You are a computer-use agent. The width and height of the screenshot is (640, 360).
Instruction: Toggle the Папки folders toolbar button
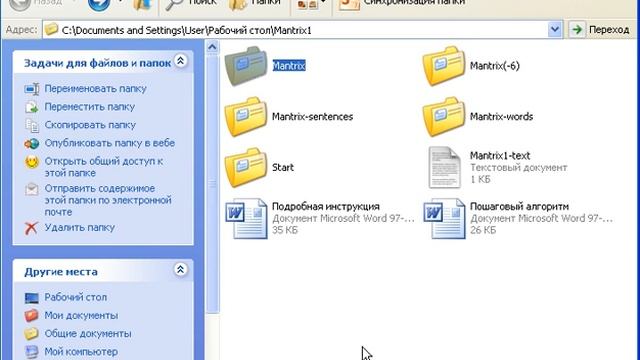coord(255,3)
